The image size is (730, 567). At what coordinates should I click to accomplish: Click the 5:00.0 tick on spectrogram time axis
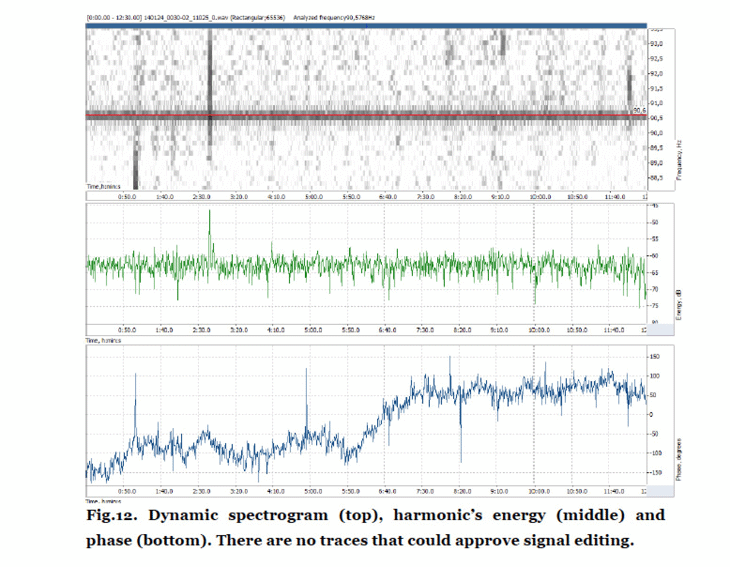(312, 197)
